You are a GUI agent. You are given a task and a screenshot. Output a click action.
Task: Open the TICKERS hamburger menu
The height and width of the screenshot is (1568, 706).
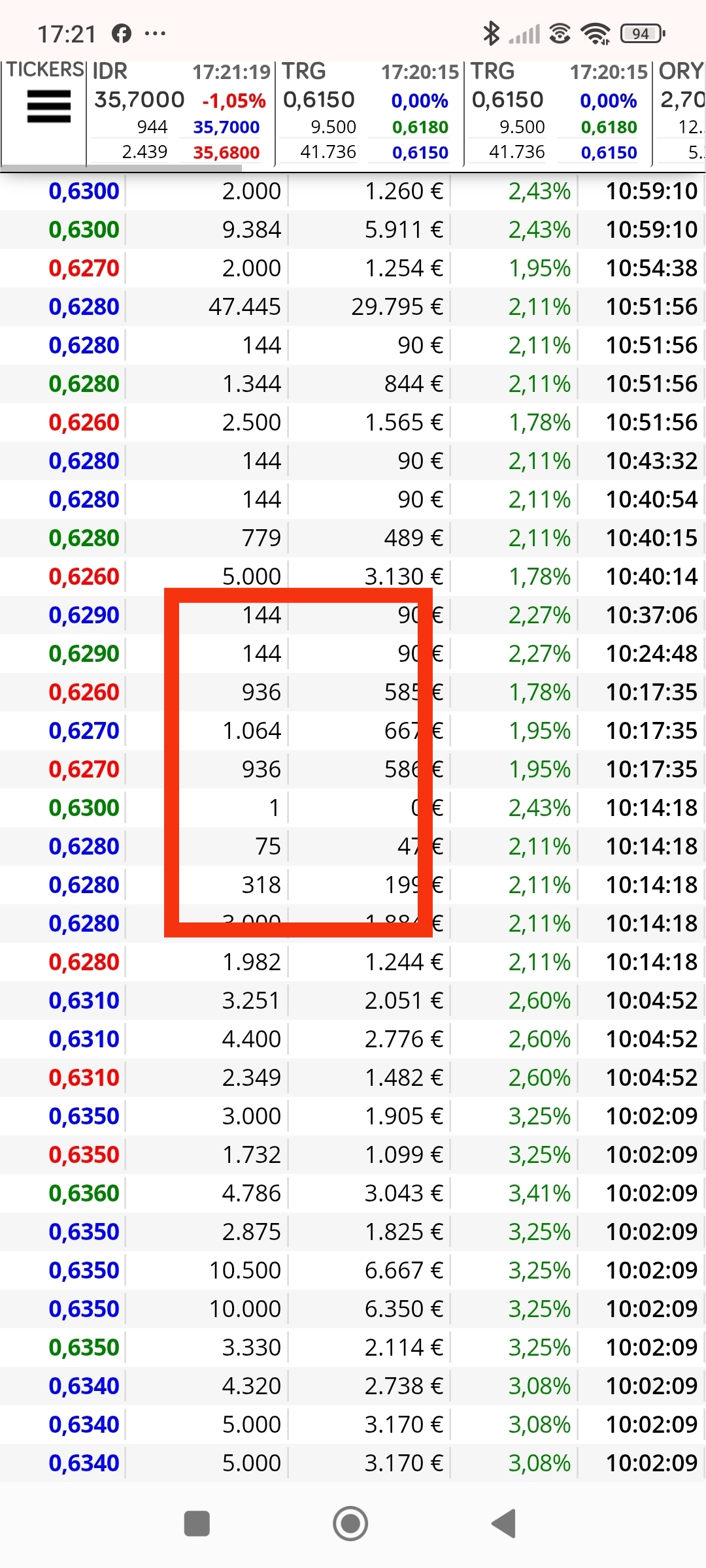[x=48, y=106]
